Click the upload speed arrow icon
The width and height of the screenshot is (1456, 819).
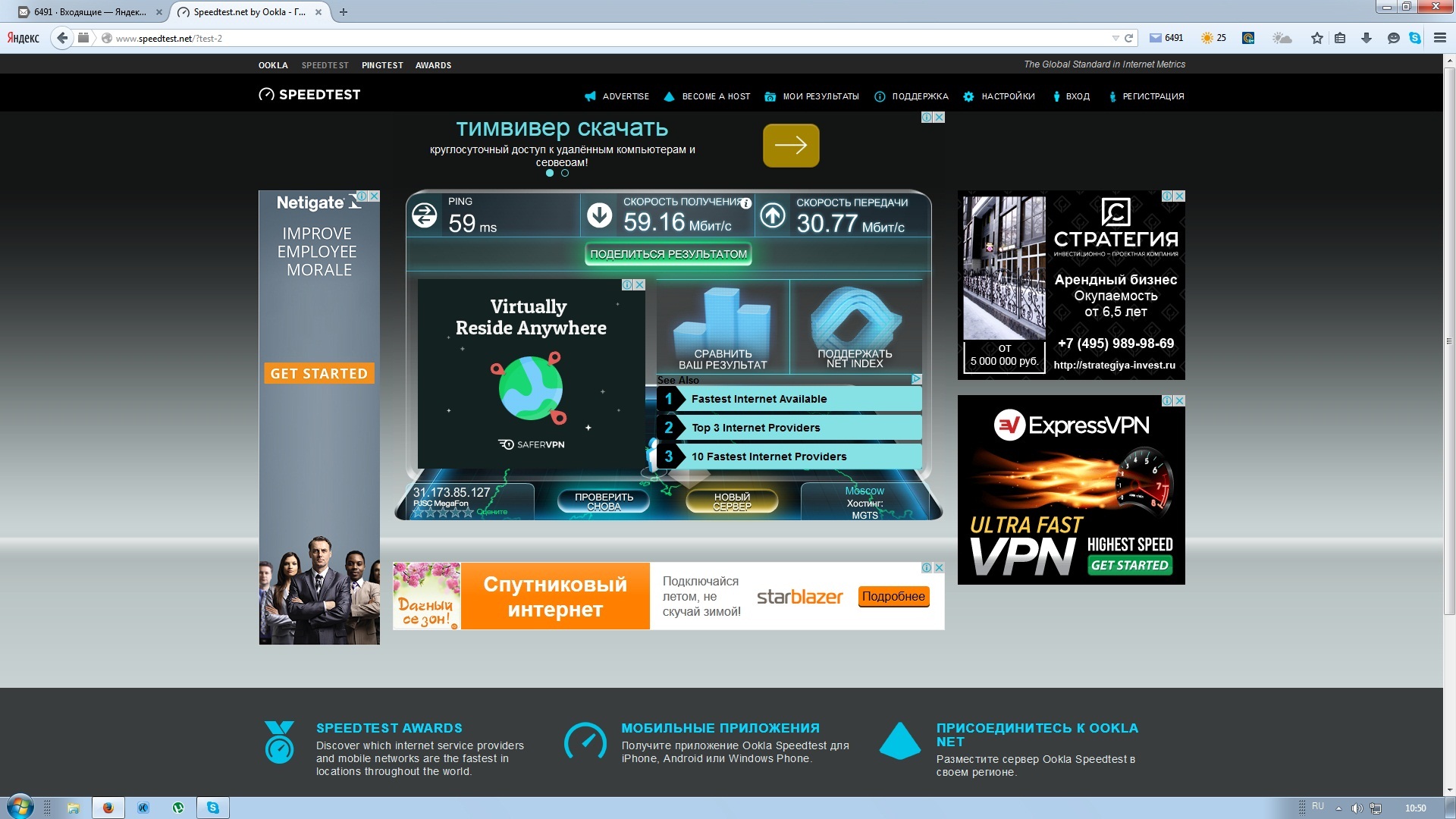point(773,215)
